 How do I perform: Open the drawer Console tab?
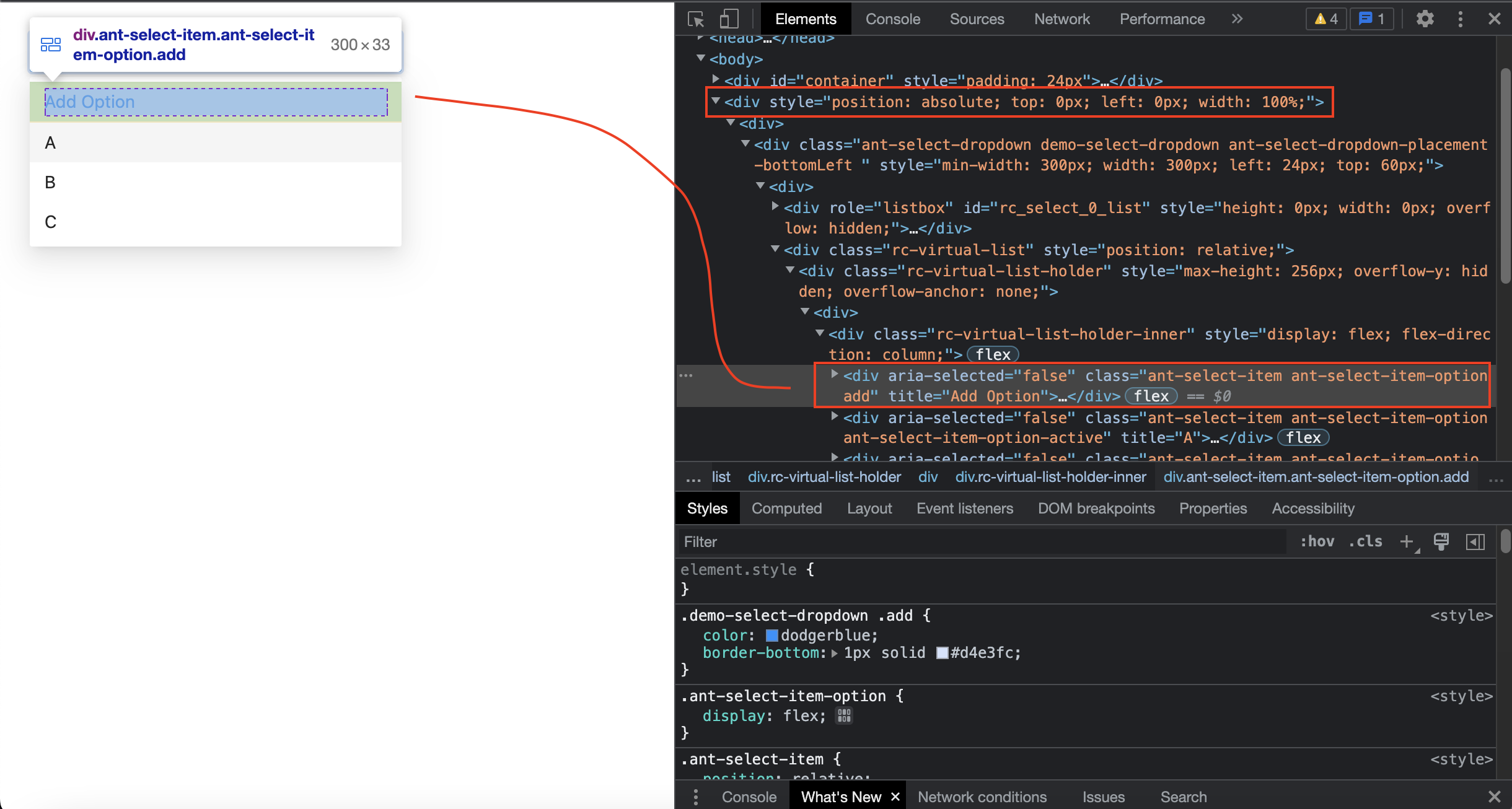click(749, 797)
